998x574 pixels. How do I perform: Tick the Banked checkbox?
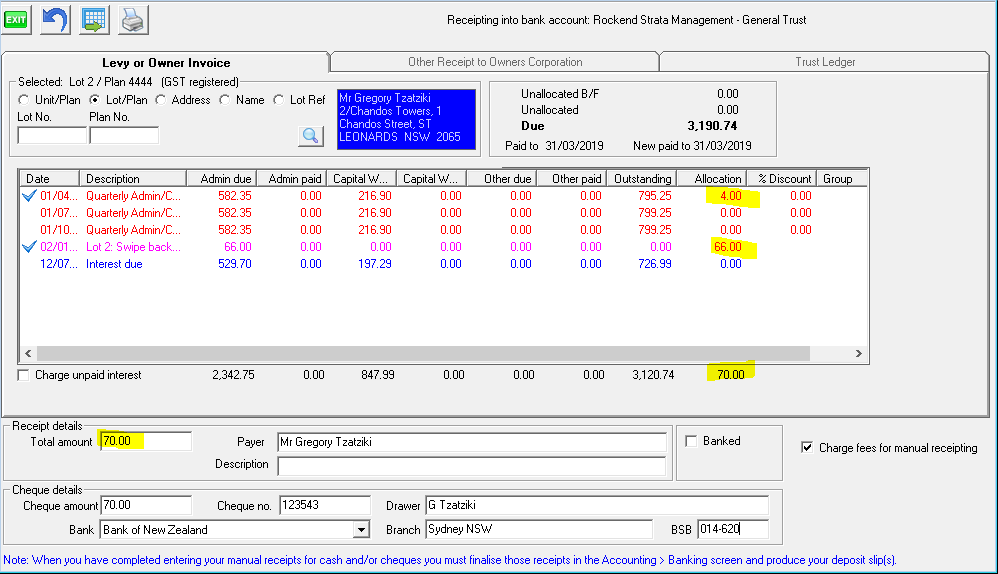tap(691, 441)
